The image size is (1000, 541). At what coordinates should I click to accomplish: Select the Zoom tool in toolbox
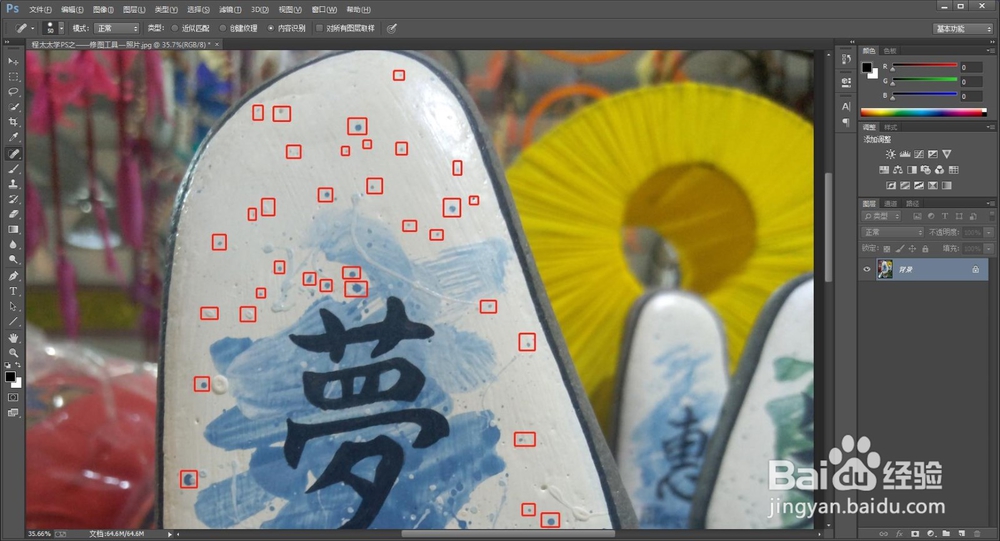[13, 353]
